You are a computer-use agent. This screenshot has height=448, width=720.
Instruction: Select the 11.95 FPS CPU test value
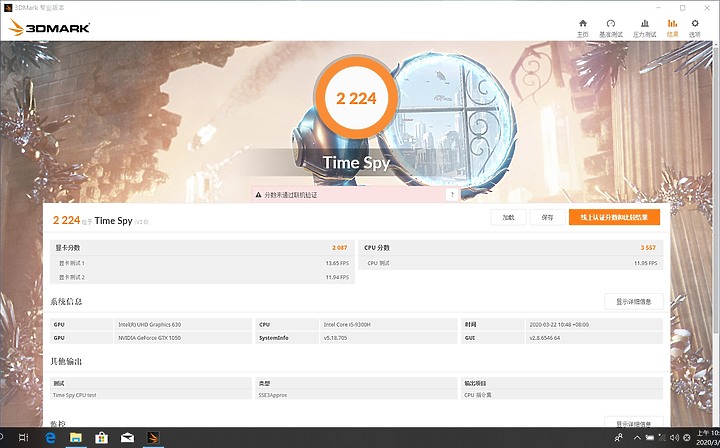pos(646,263)
